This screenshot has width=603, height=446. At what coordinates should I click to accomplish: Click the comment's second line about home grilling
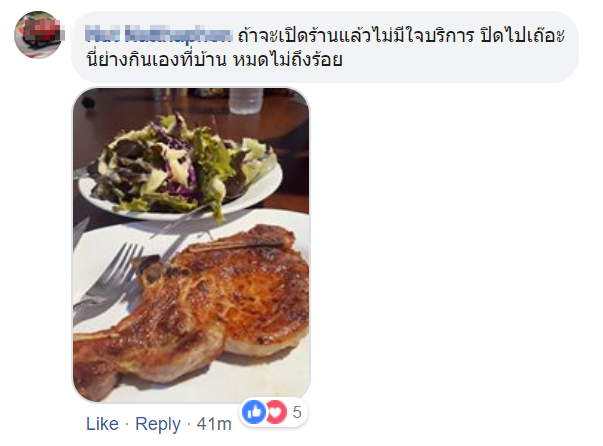click(214, 60)
